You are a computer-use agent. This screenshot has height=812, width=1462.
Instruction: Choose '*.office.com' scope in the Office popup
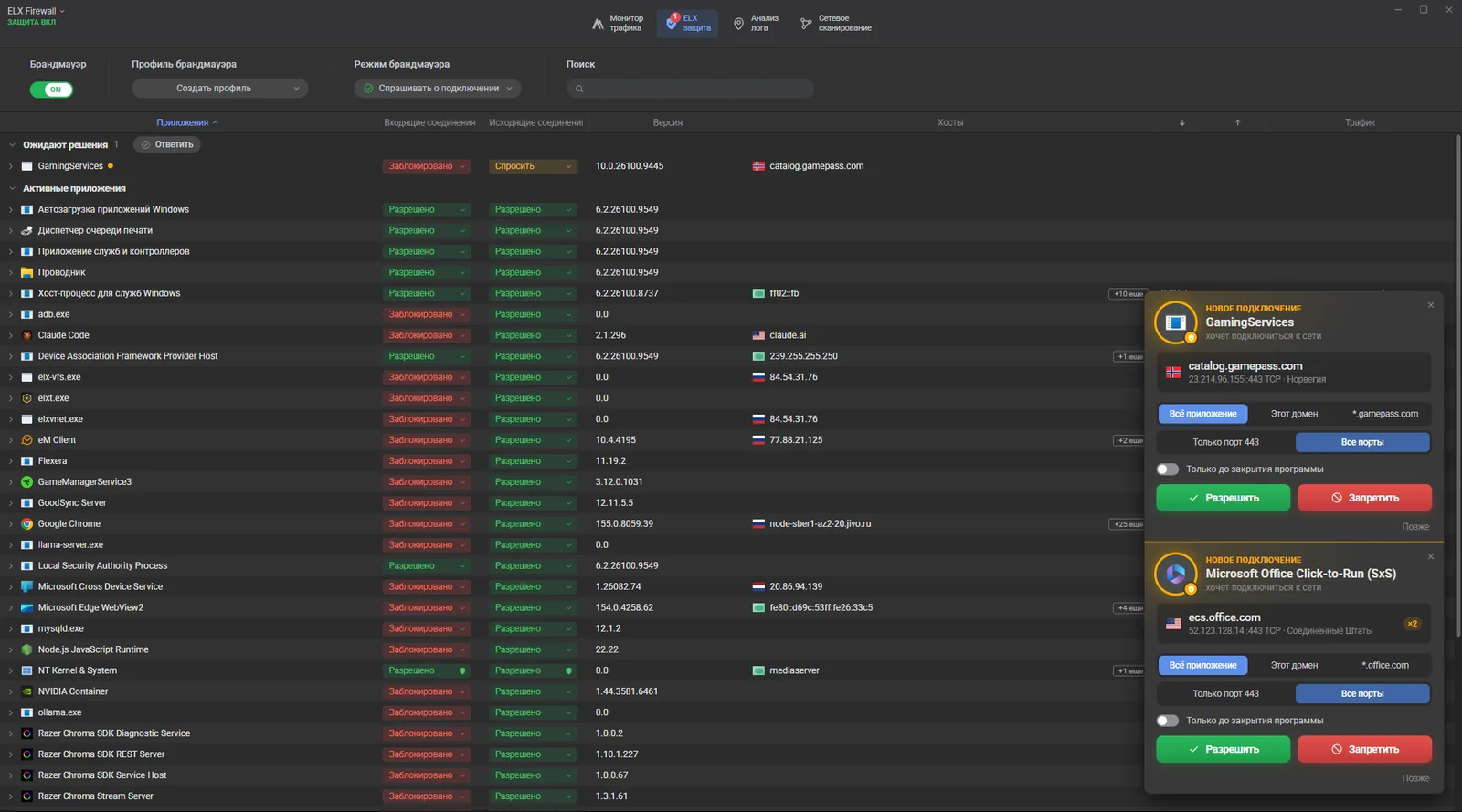[x=1384, y=665]
